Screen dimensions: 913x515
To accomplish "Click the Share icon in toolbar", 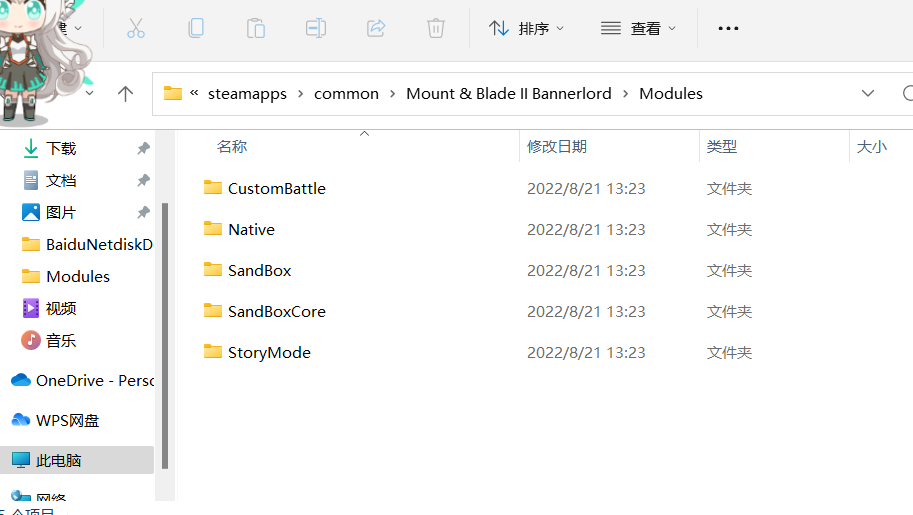I will 376,28.
